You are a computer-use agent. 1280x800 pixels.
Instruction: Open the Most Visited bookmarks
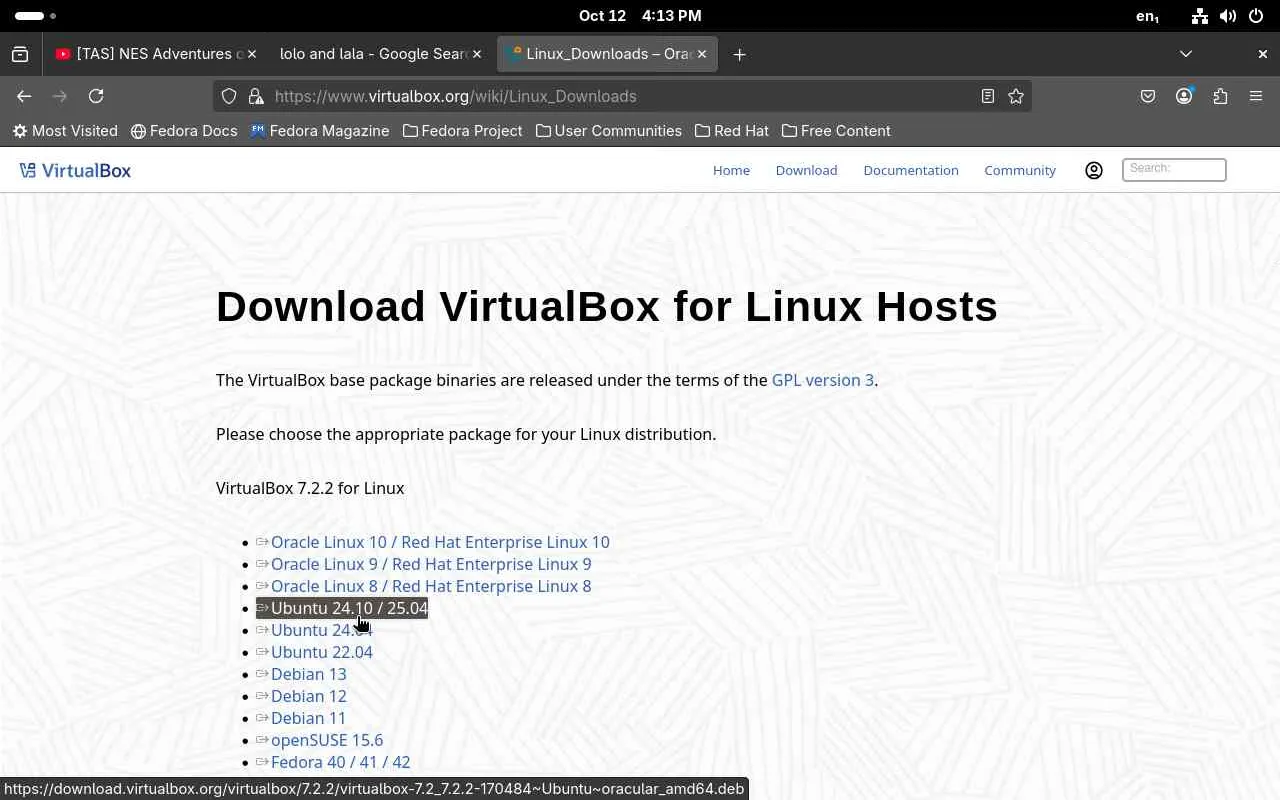tap(65, 131)
